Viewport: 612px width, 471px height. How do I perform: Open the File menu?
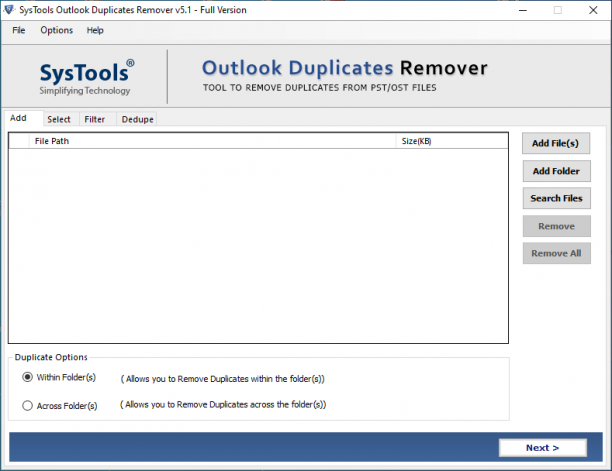point(18,30)
